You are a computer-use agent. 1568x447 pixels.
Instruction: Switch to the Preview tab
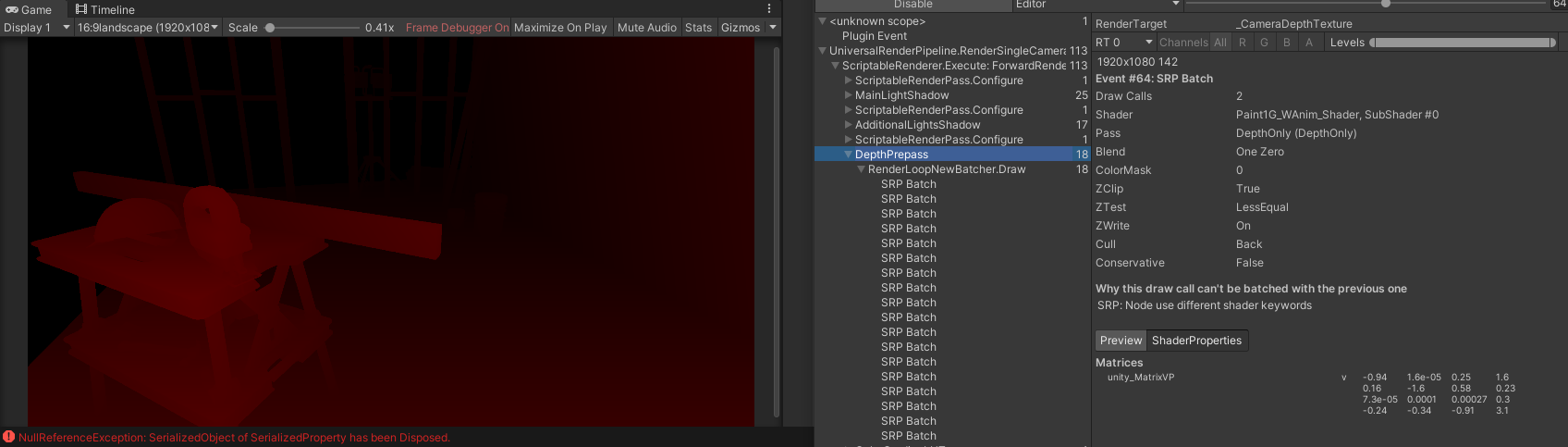(x=1121, y=341)
